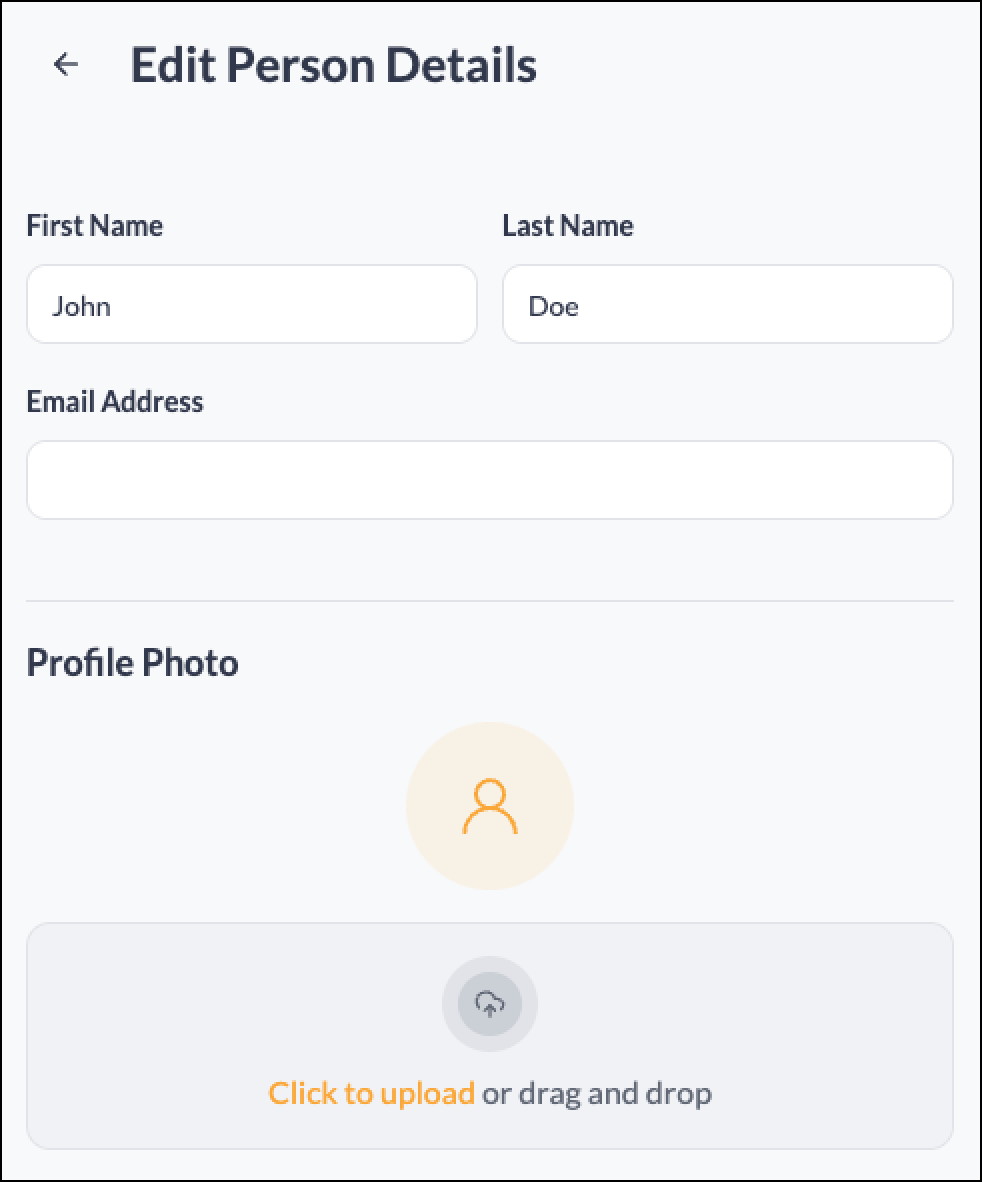Focus the empty Email Address field
982x1182 pixels.
coord(490,479)
